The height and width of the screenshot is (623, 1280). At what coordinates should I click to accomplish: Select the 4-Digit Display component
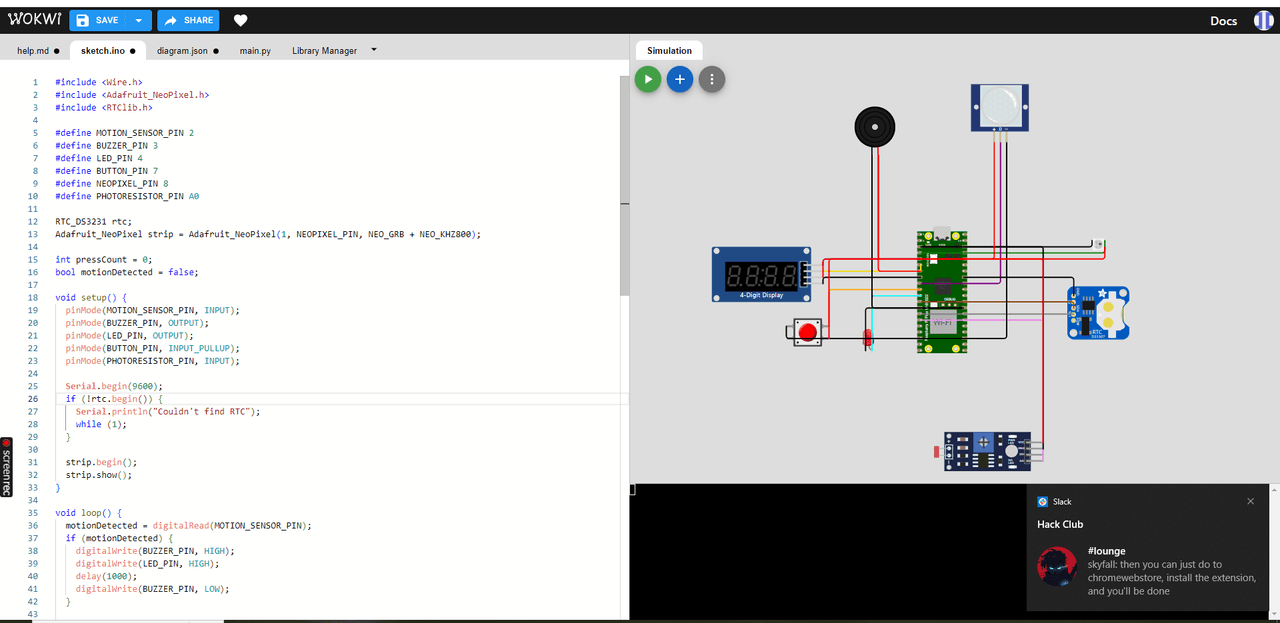tap(761, 274)
